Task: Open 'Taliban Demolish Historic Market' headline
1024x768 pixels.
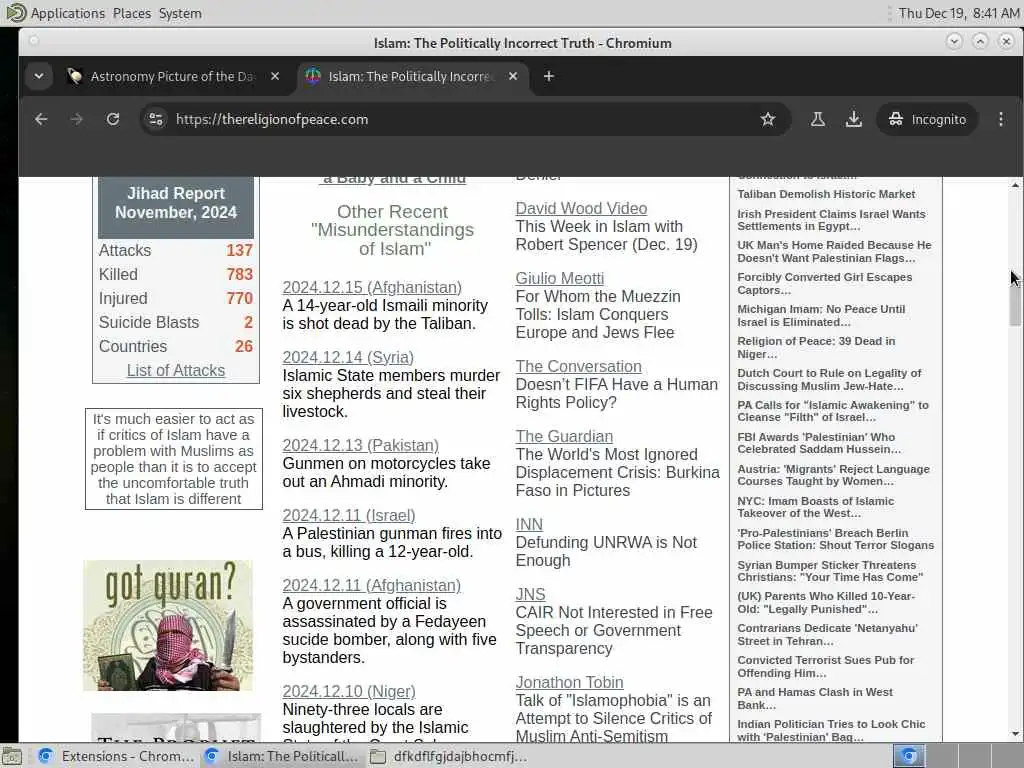Action: (x=826, y=194)
